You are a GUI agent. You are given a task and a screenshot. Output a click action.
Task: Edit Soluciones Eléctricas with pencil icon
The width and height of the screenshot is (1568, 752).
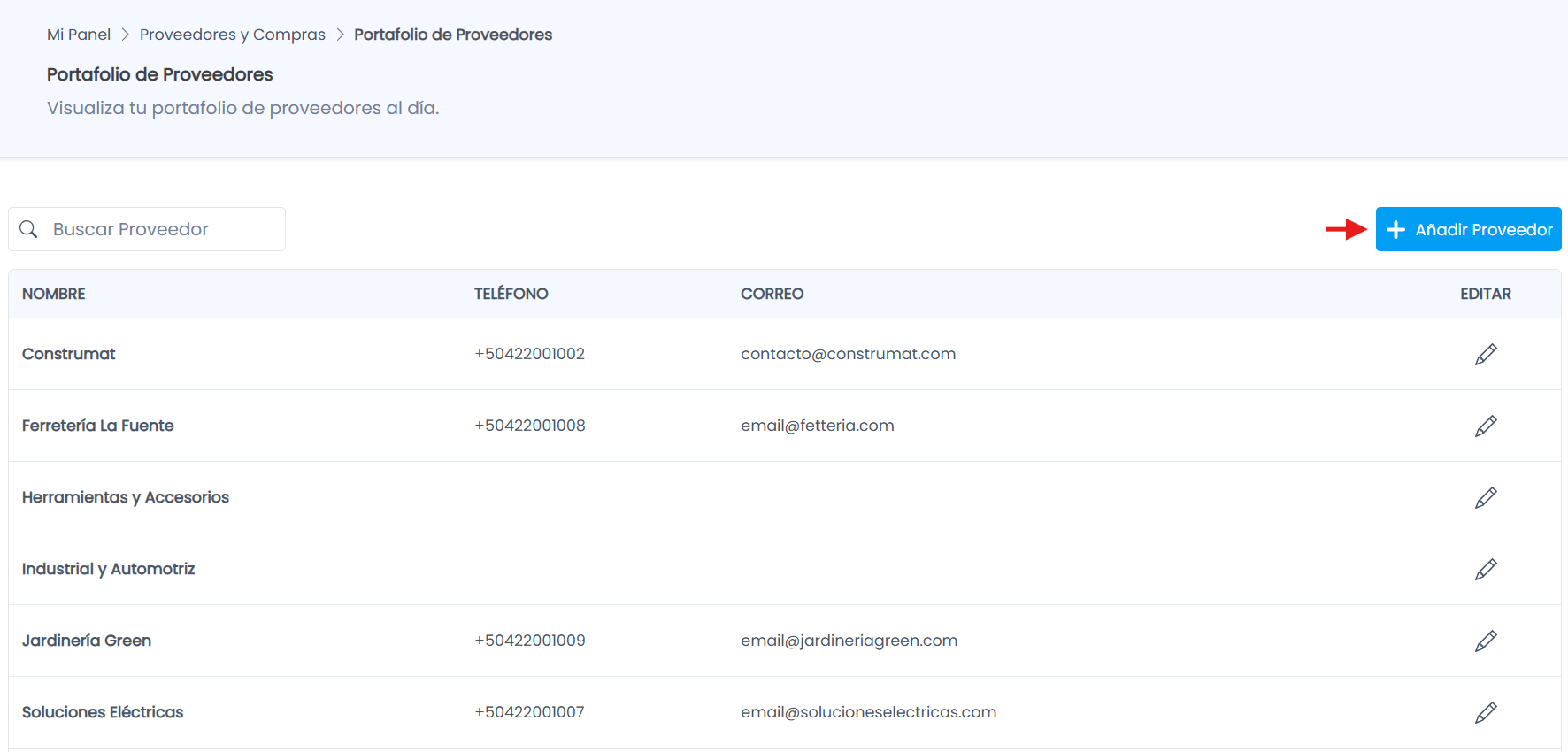[1486, 712]
